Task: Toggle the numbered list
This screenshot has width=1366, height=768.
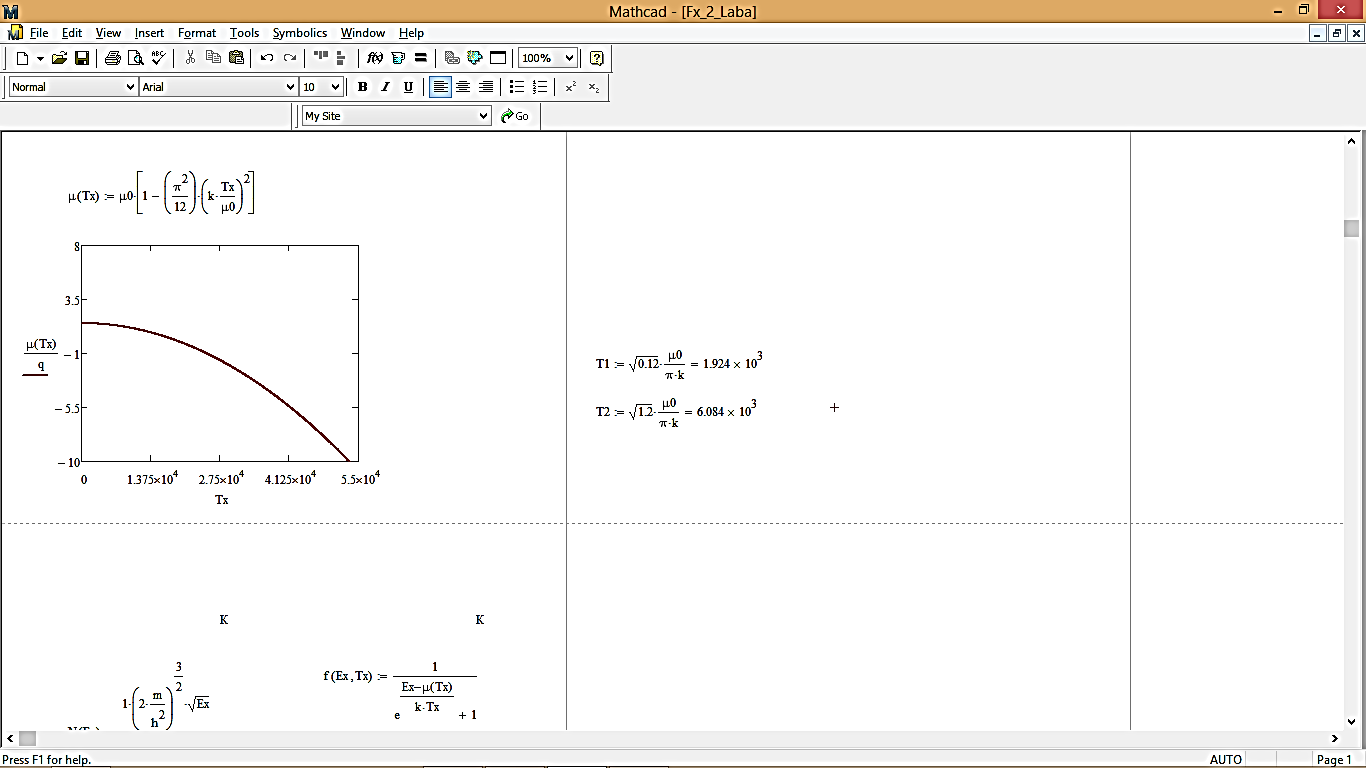Action: pos(540,87)
